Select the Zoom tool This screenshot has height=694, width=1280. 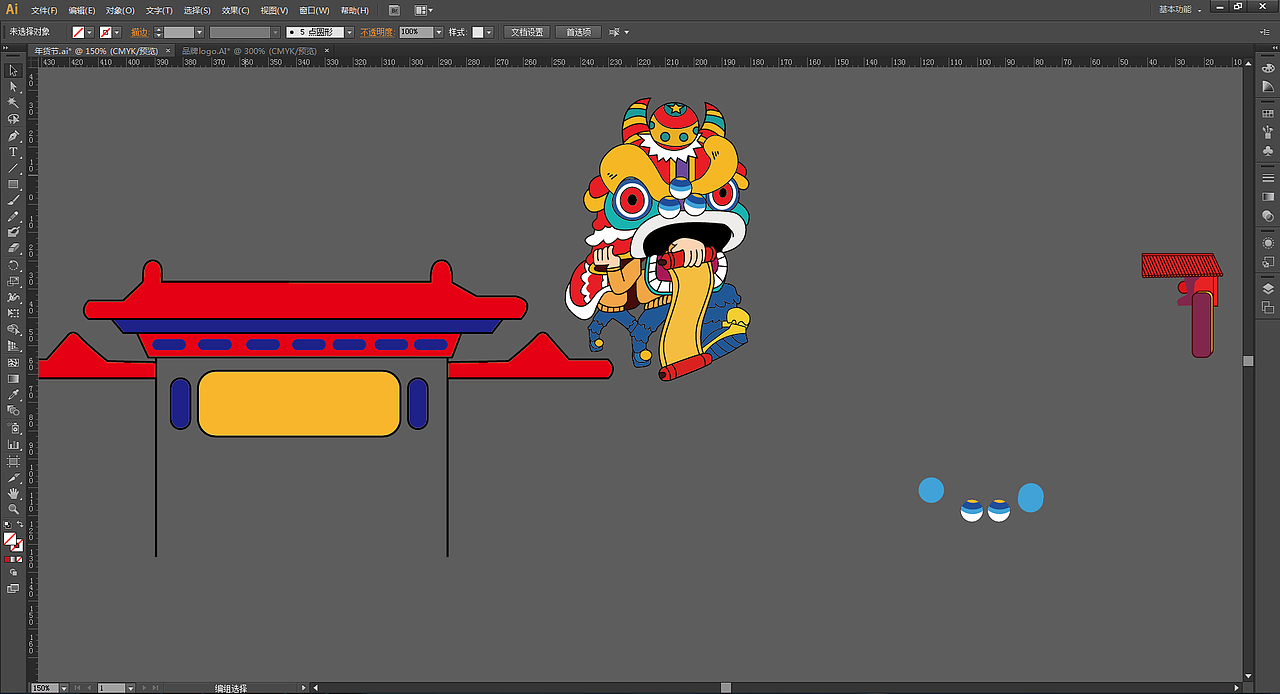(13, 509)
